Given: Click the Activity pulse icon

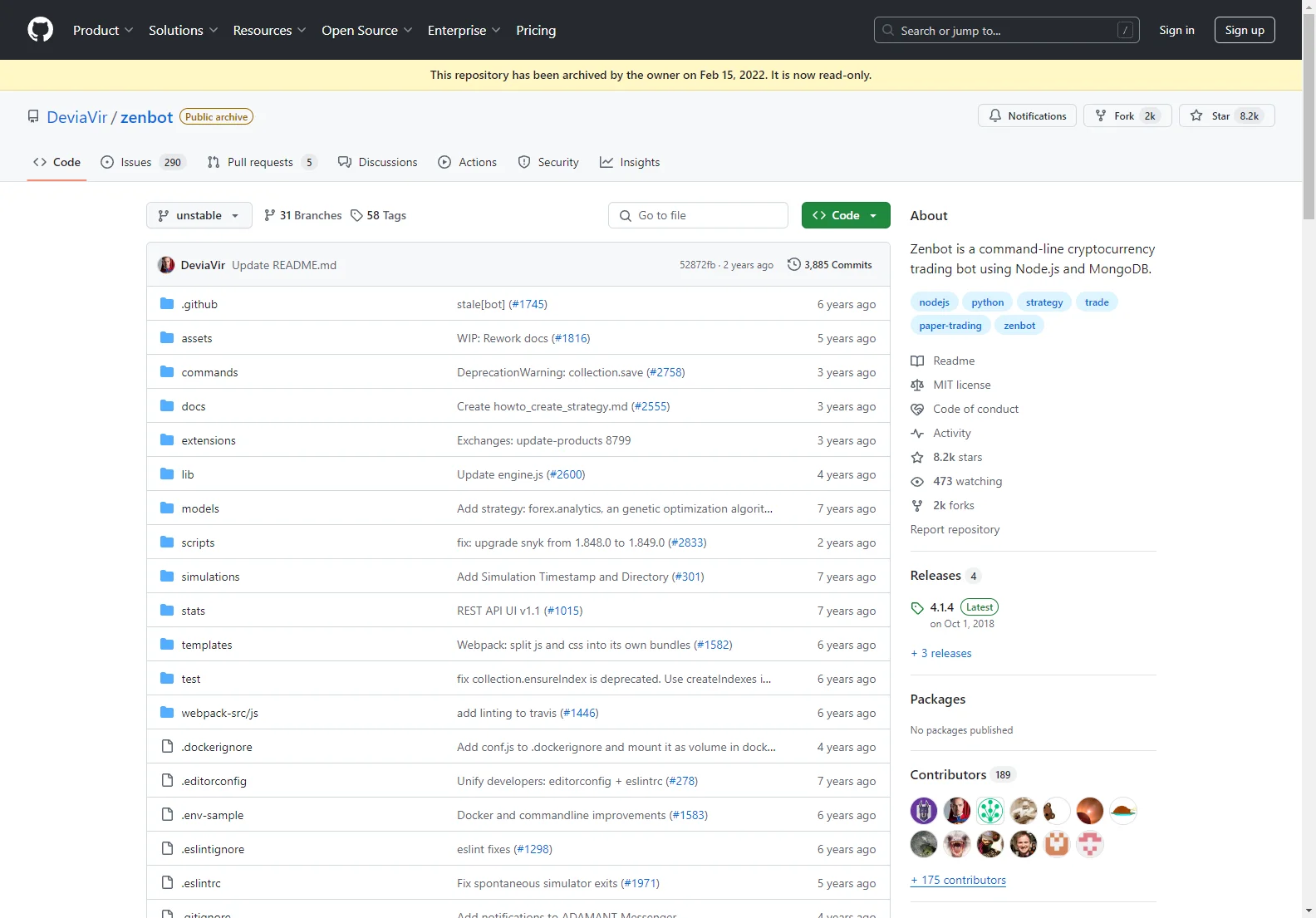Looking at the screenshot, I should click(917, 433).
